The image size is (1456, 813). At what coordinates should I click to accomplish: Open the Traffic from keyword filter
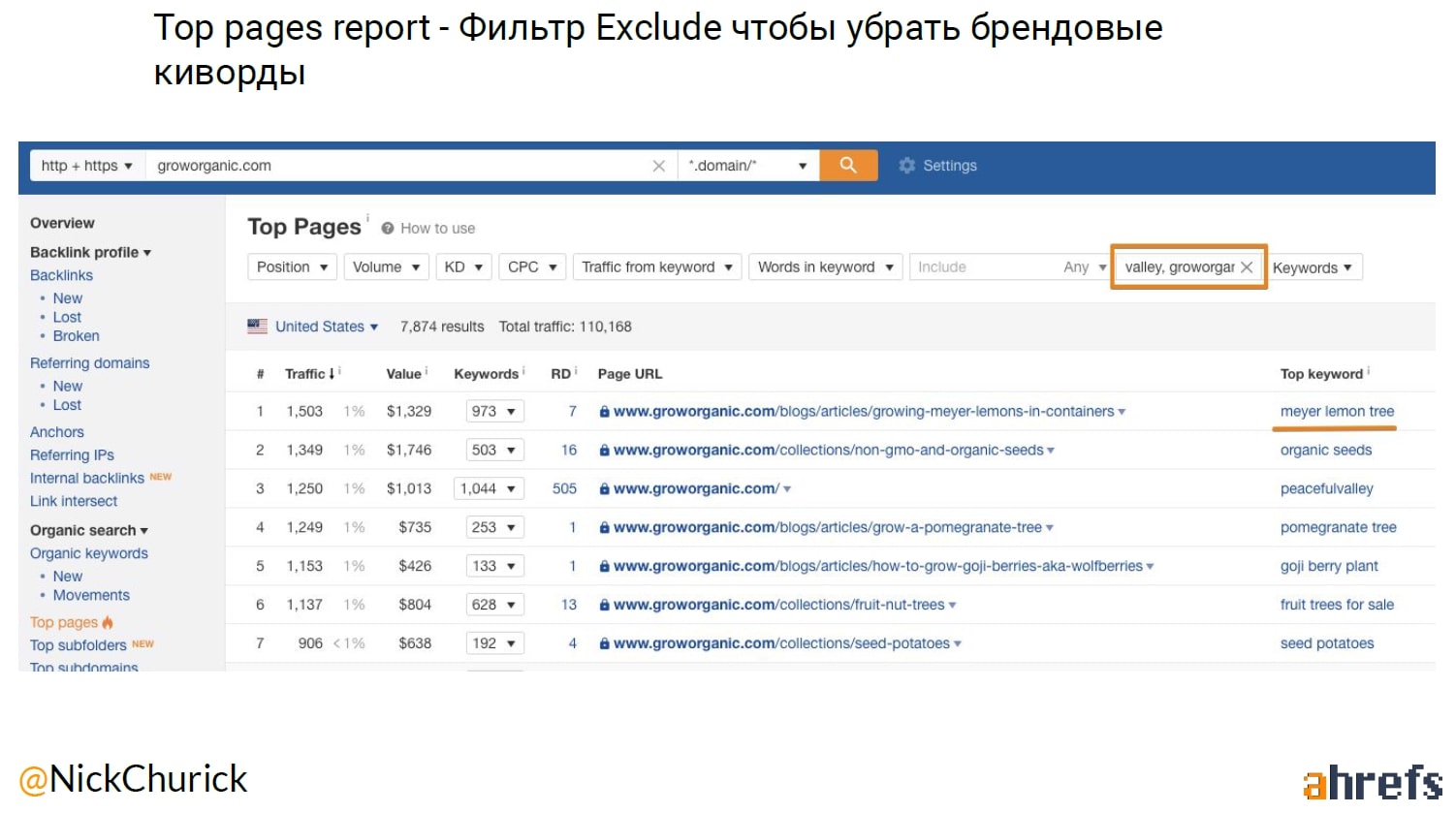[x=656, y=267]
